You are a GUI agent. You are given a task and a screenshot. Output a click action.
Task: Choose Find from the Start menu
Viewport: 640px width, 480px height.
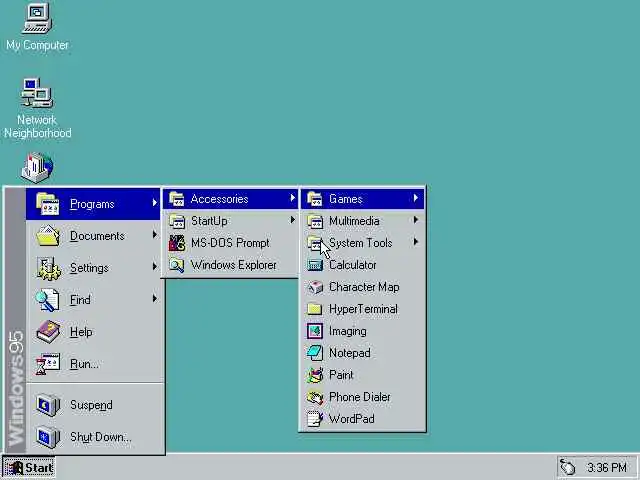point(93,300)
